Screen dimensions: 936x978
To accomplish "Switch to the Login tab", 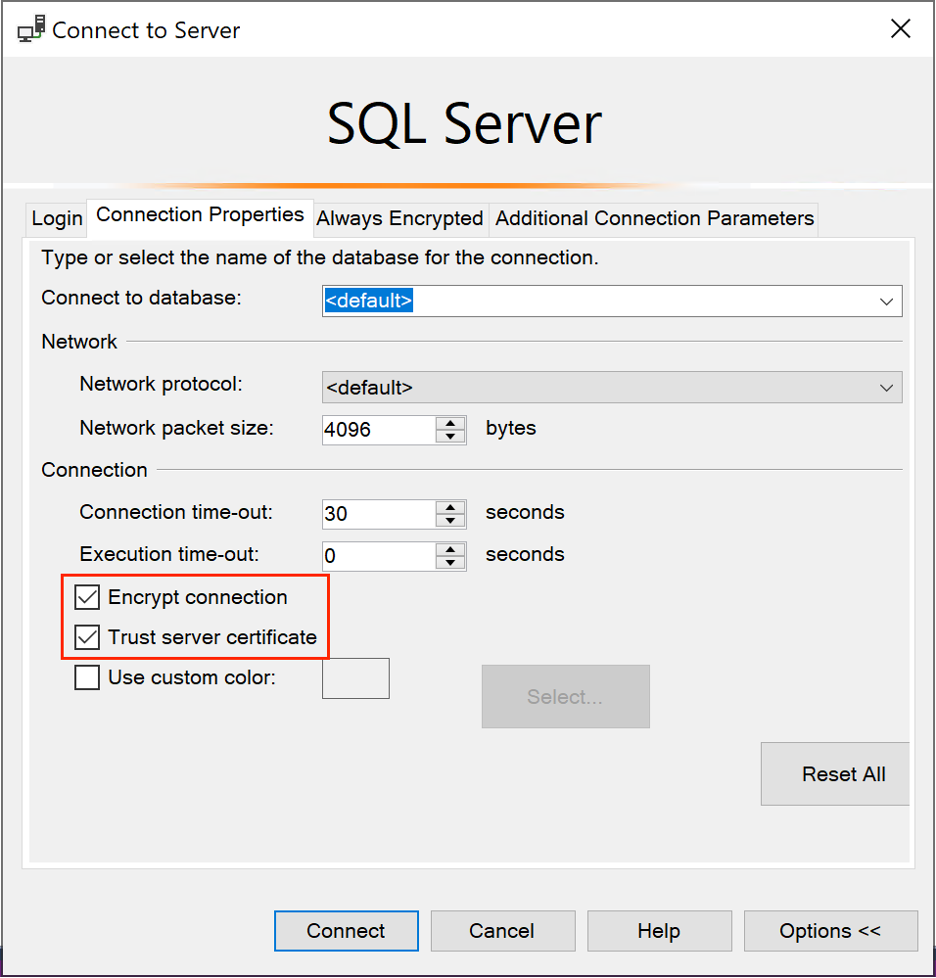I will pyautogui.click(x=57, y=219).
